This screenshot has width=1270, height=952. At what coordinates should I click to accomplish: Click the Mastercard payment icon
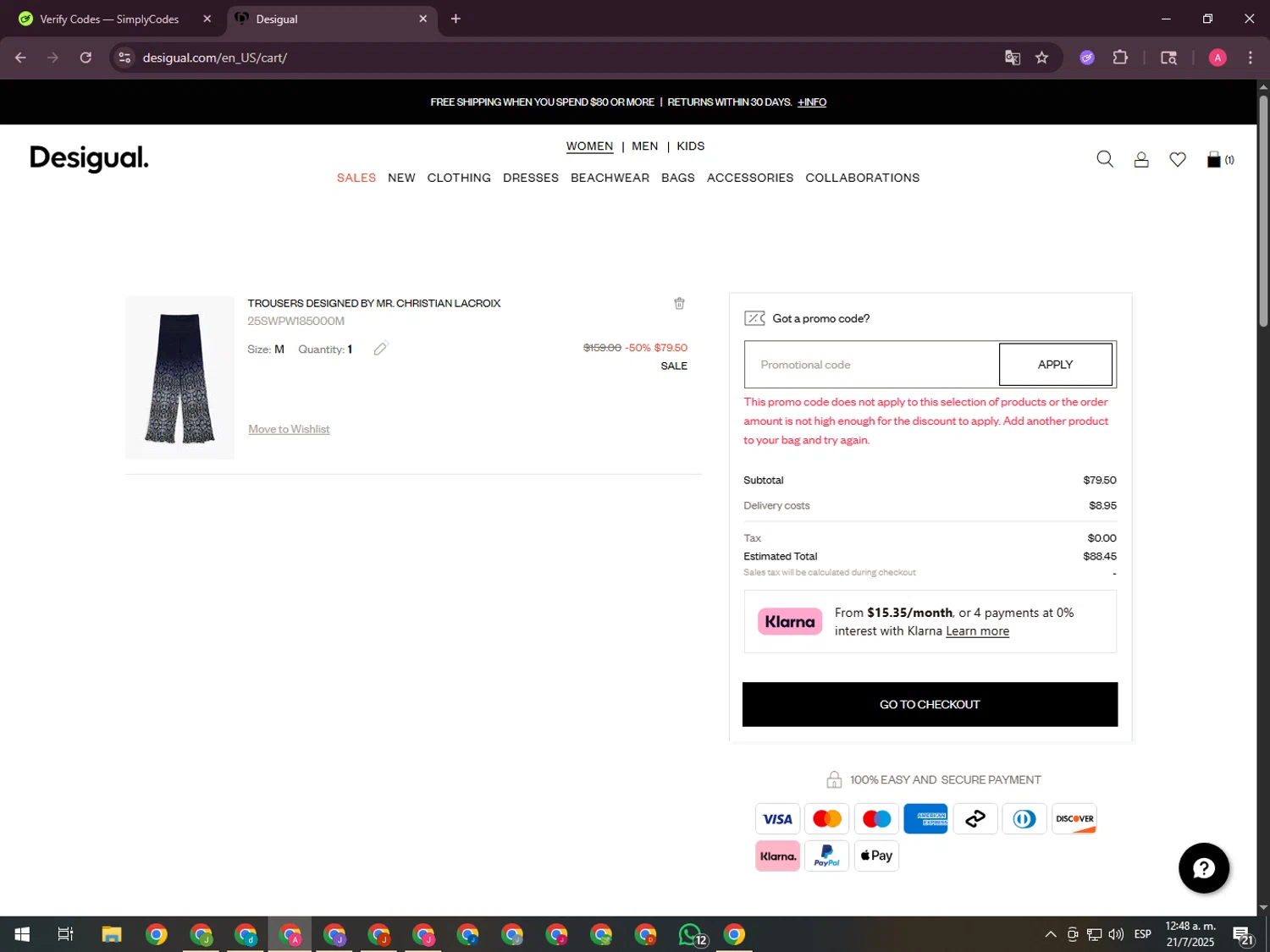tap(826, 818)
